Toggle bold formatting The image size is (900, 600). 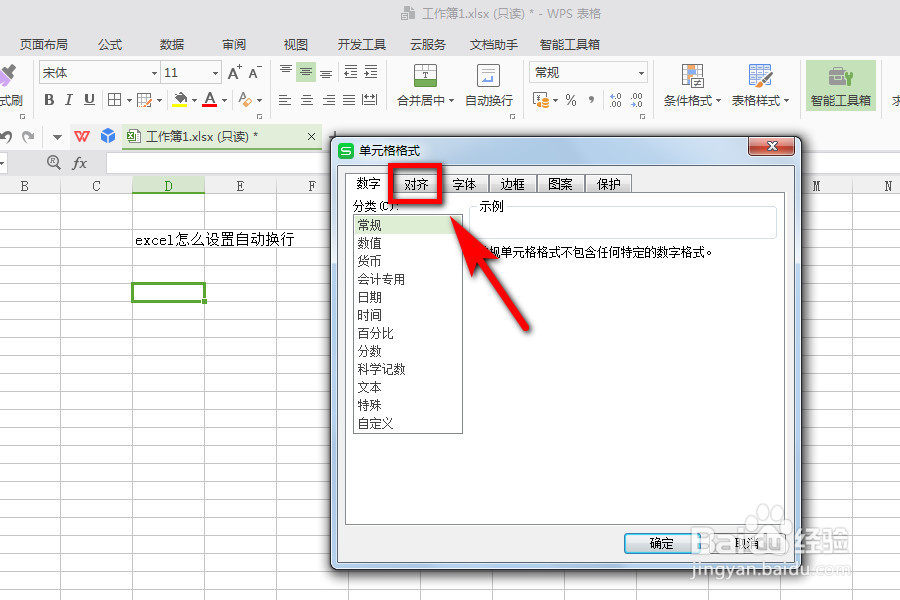[48, 100]
